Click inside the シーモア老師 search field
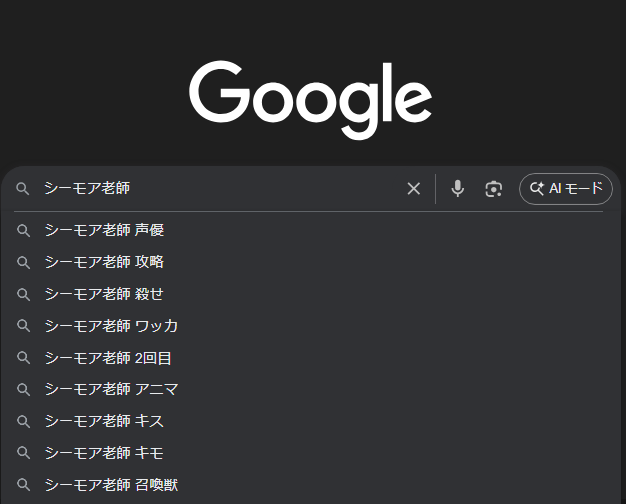 220,189
